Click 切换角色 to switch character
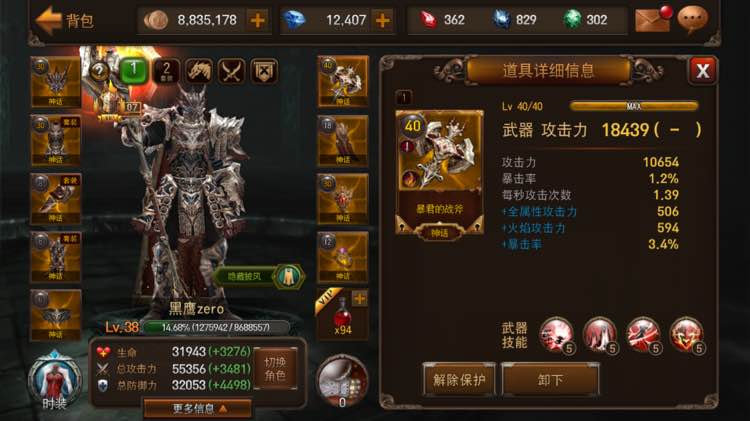 (x=275, y=369)
